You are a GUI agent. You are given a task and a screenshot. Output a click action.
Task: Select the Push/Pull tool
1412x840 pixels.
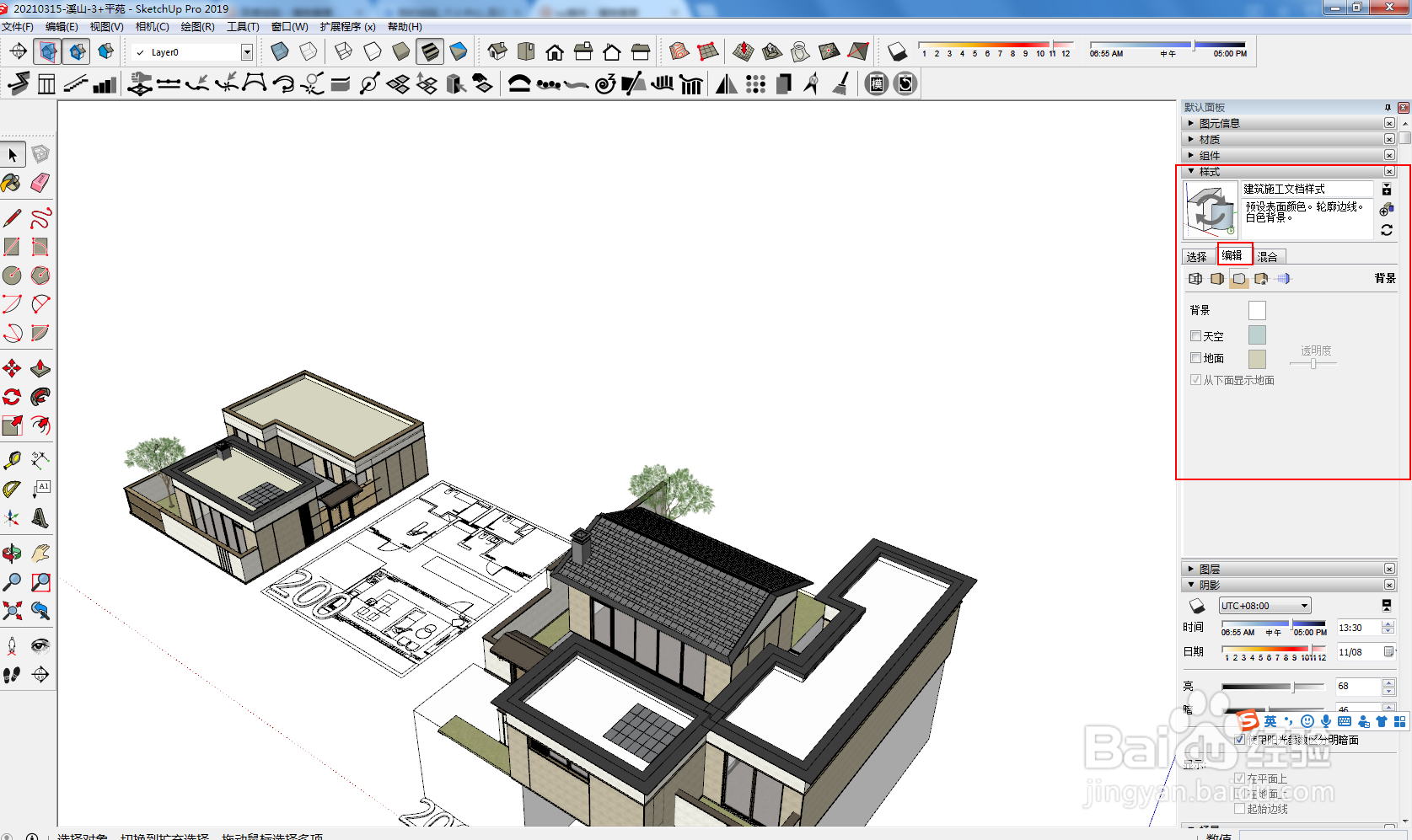click(40, 368)
